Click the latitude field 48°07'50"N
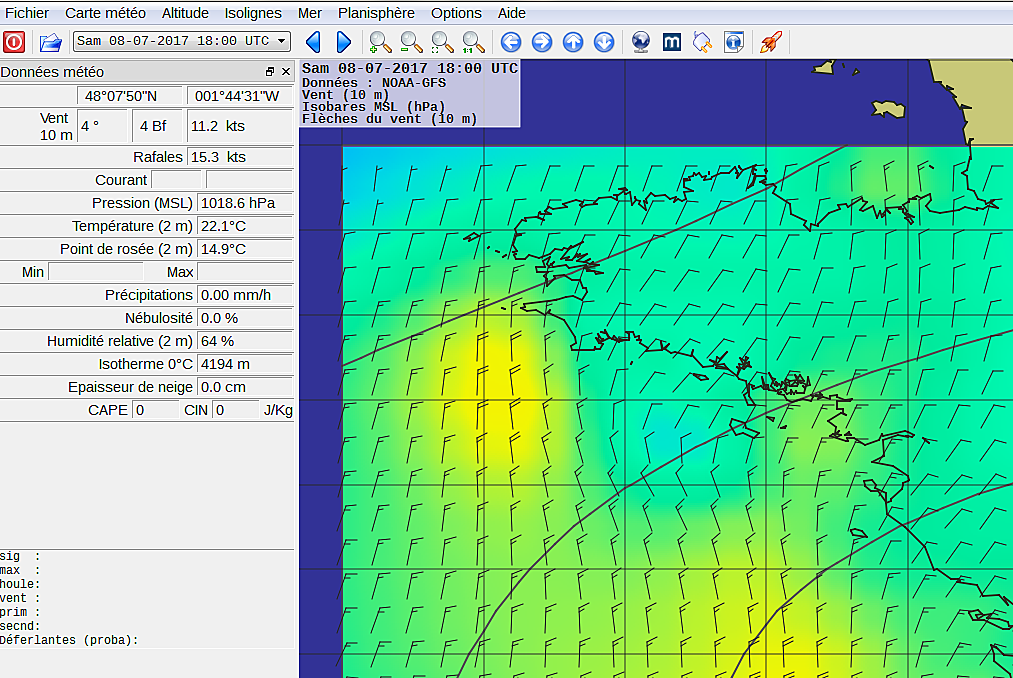Image resolution: width=1013 pixels, height=678 pixels. [130, 96]
